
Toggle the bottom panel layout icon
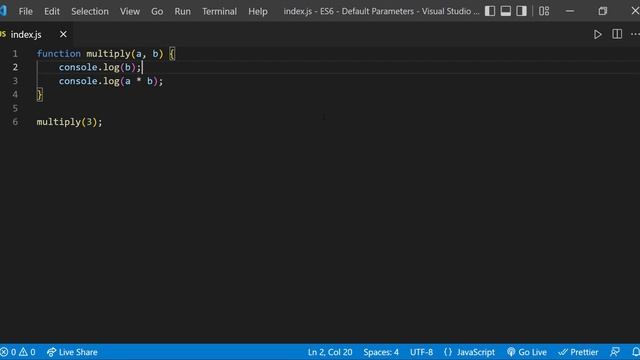(x=506, y=11)
